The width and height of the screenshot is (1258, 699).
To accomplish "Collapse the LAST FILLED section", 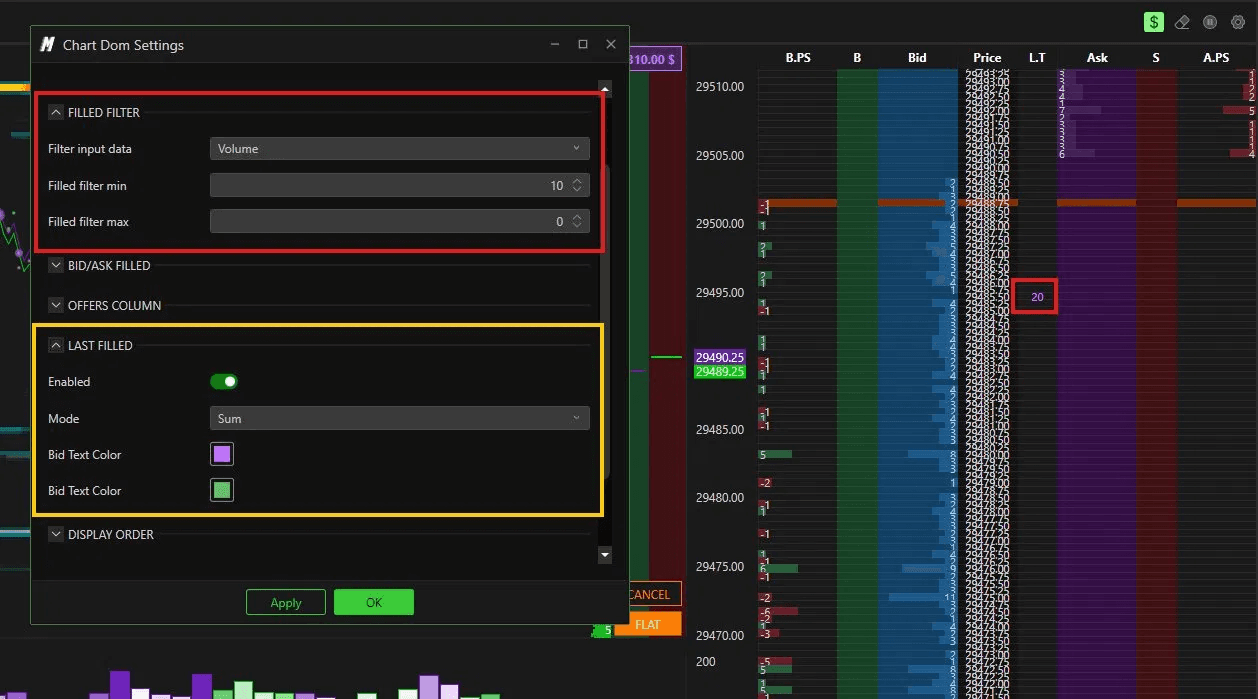I will (x=56, y=345).
